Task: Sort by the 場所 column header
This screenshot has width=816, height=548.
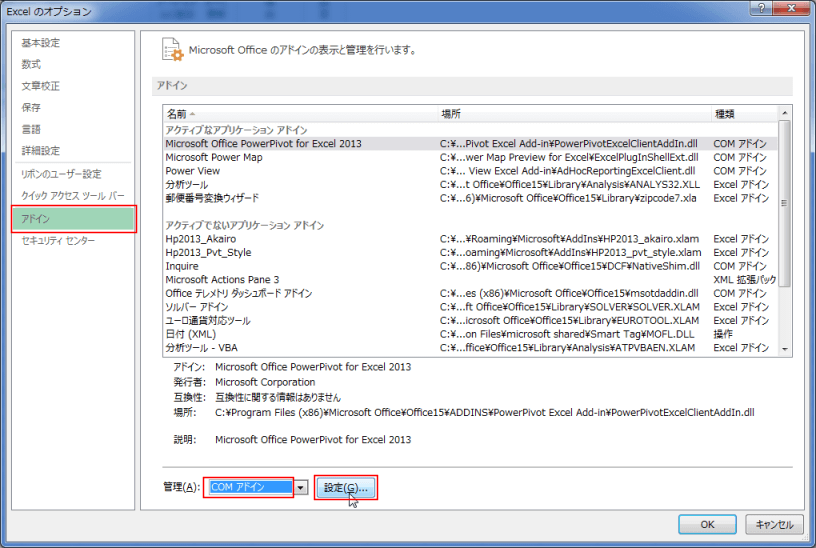Action: tap(575, 114)
